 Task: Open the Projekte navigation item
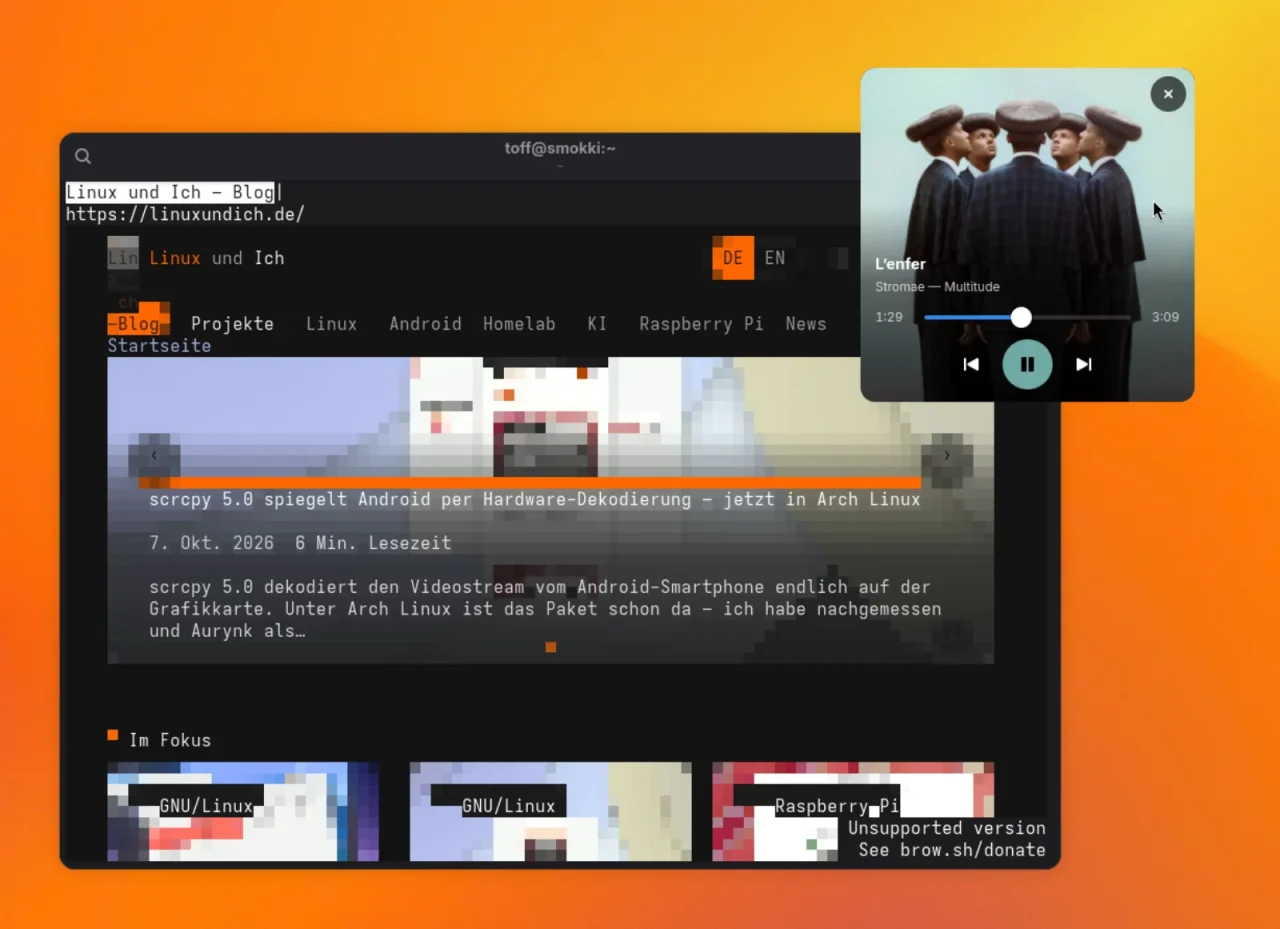point(233,324)
